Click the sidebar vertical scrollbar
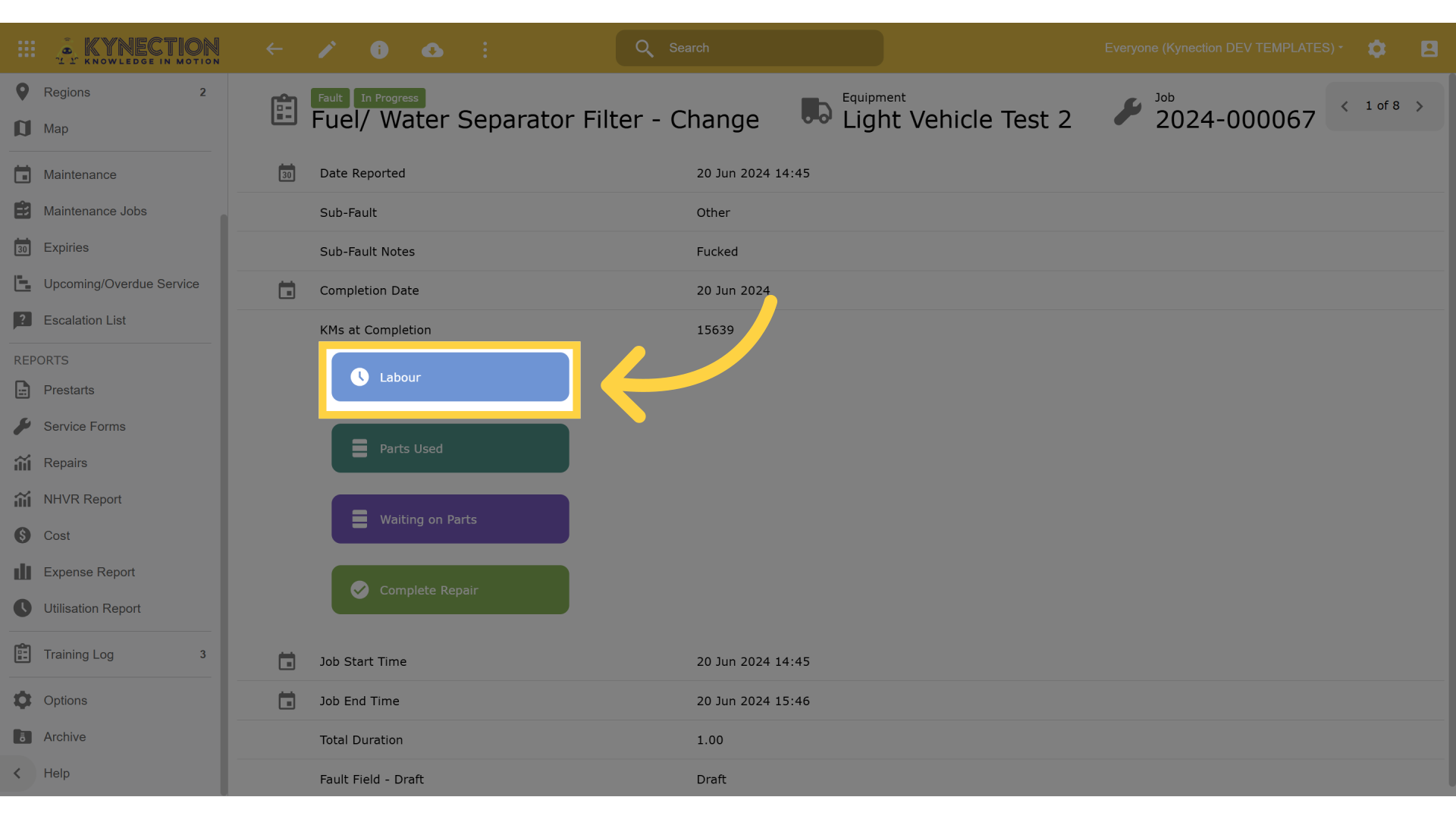Screen dimensions: 1456x819 pyautogui.click(x=224, y=504)
